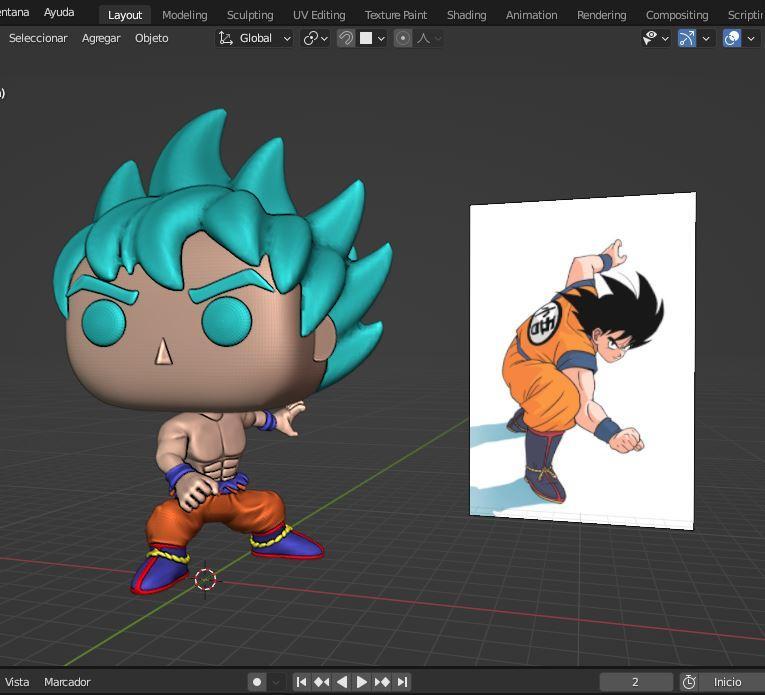Open the Seleccionar menu
Image resolution: width=765 pixels, height=695 pixels.
(x=38, y=38)
